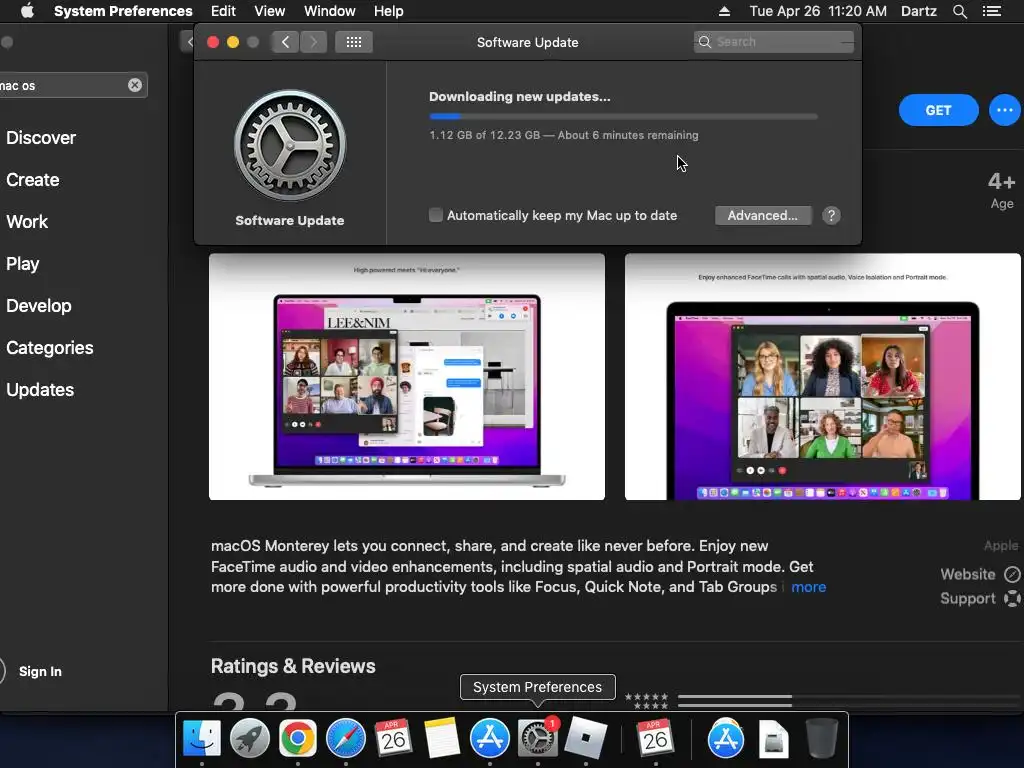
Task: Select Develop in App Store sidebar
Action: [39, 306]
